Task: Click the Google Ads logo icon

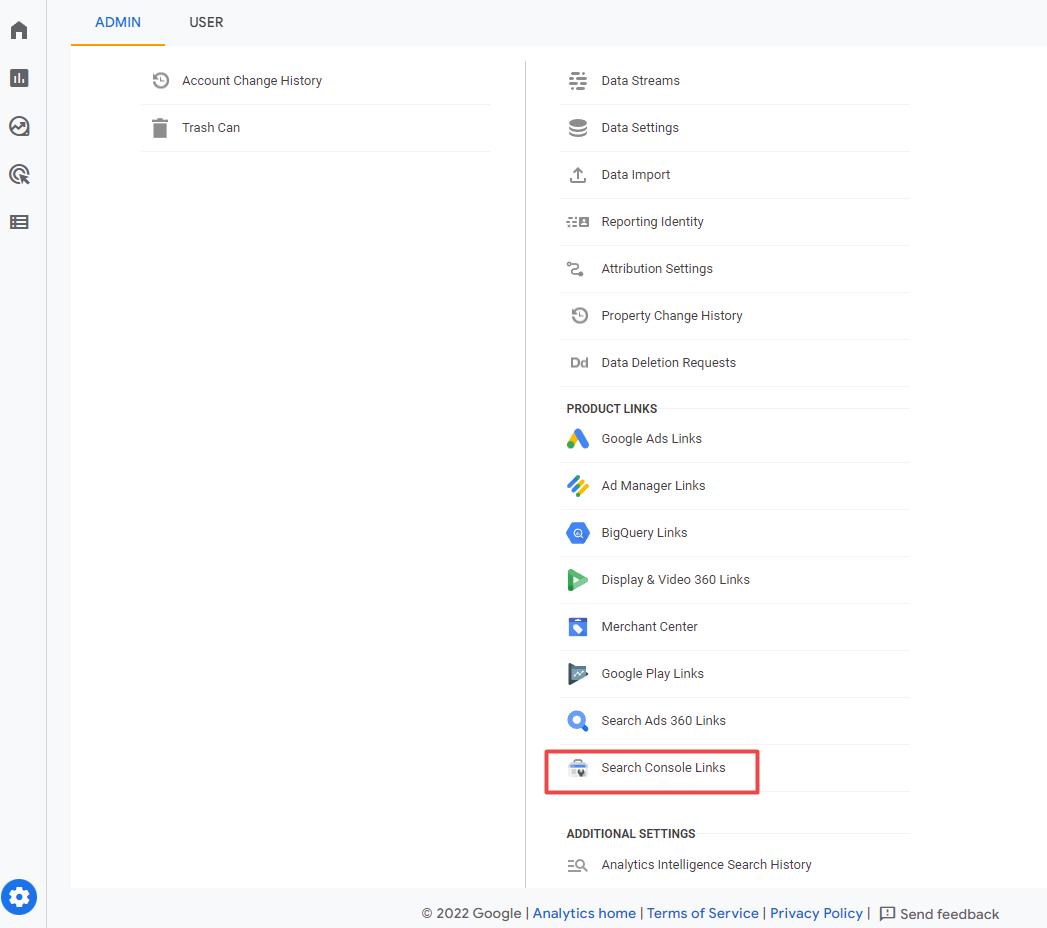Action: point(578,439)
